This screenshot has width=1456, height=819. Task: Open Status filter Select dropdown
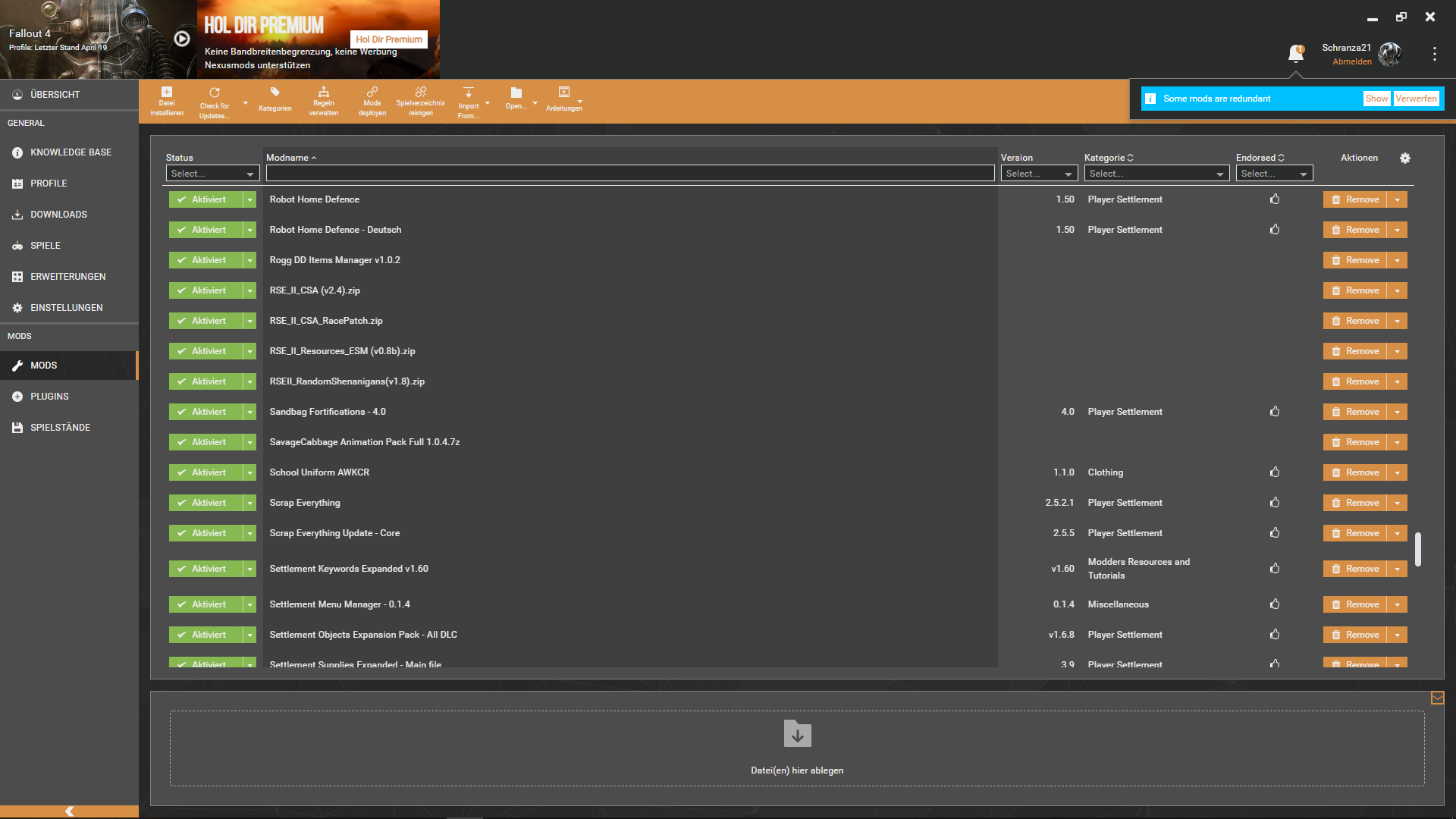[212, 174]
